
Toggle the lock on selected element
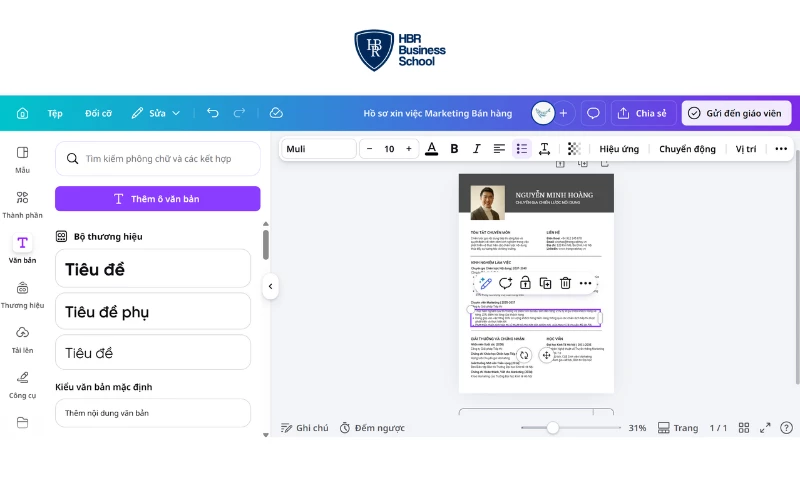click(525, 283)
